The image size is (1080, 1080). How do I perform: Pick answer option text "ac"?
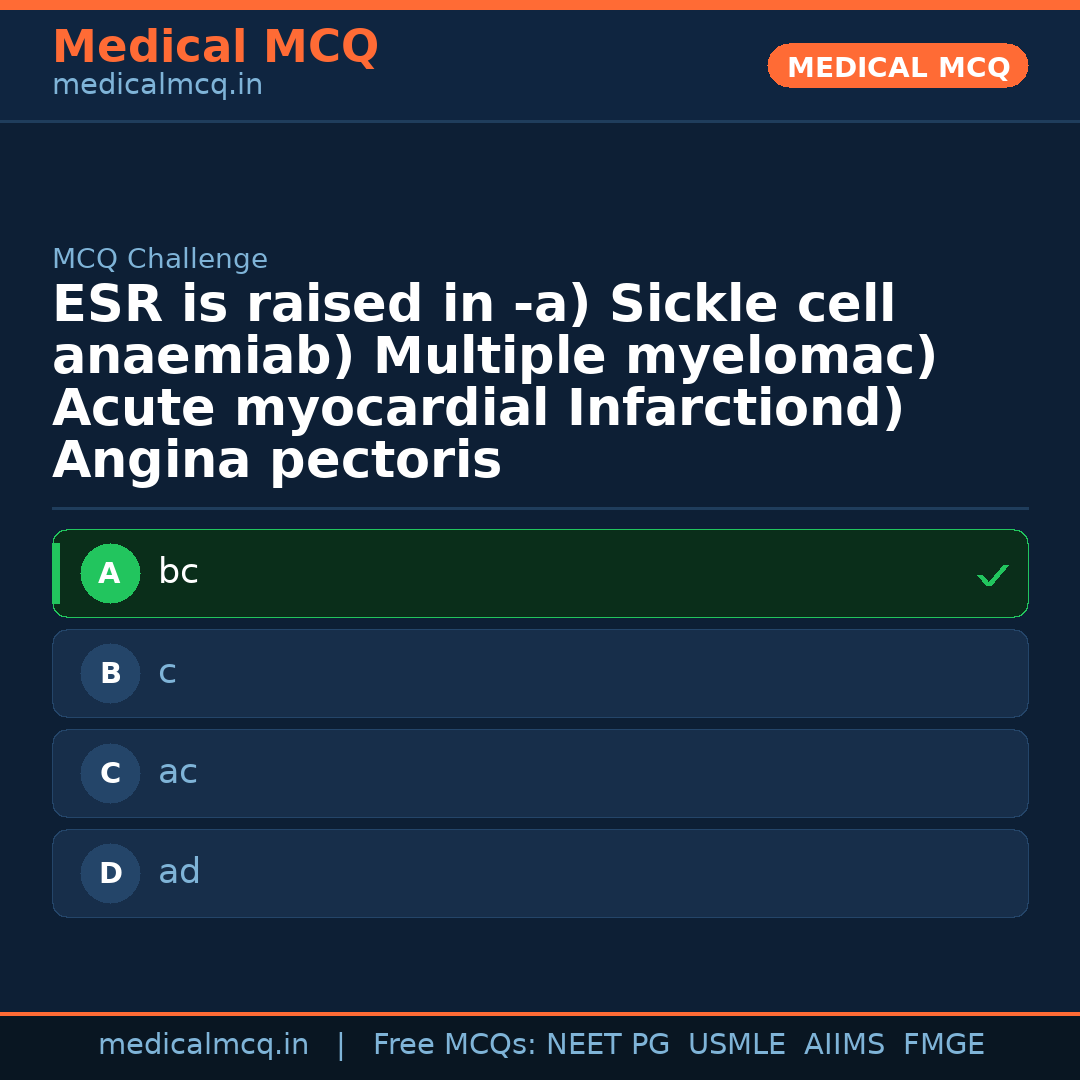178,772
